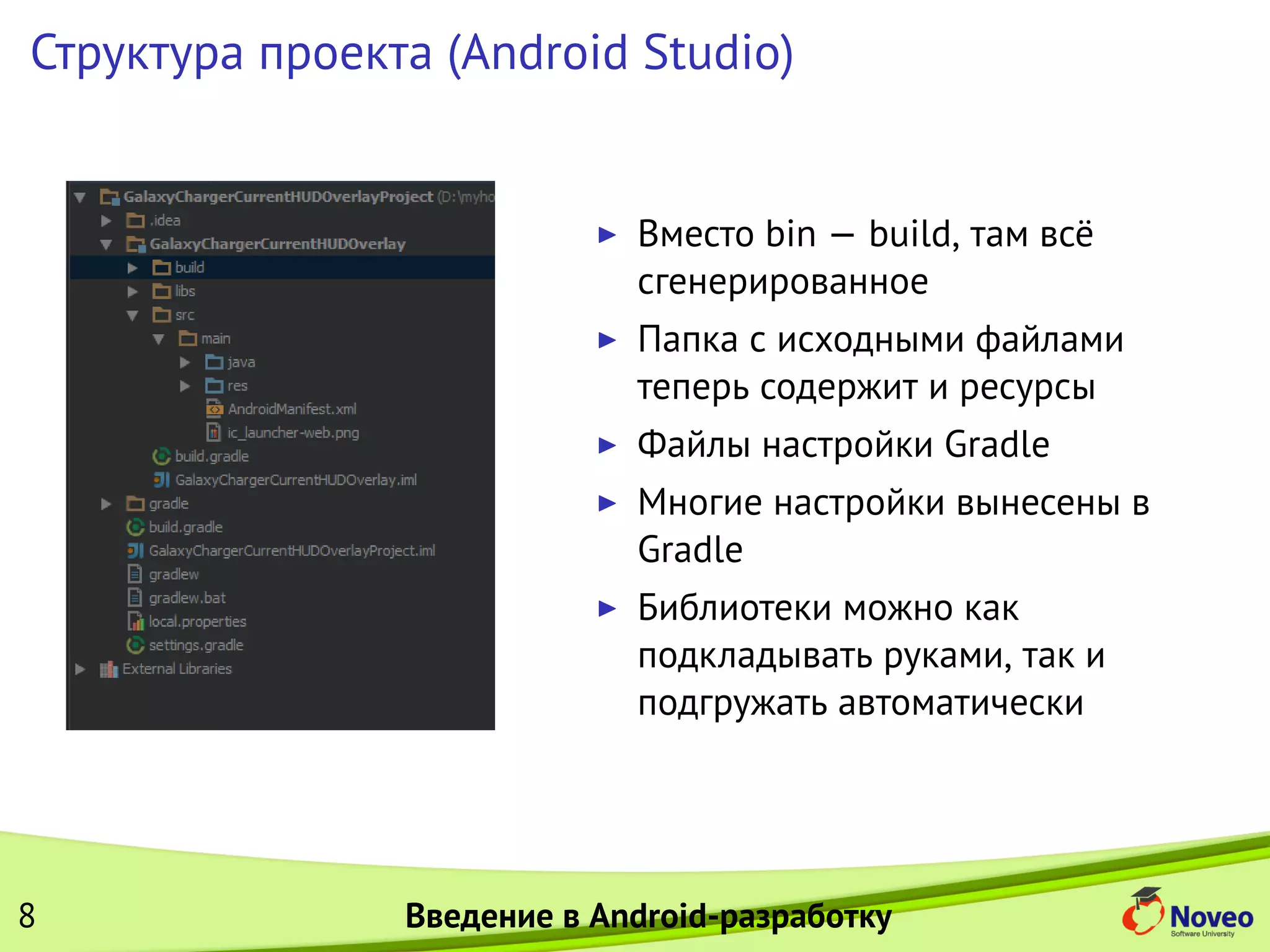Click the main folder icon
Viewport: 1270px width, 952px height.
pyautogui.click(x=188, y=338)
